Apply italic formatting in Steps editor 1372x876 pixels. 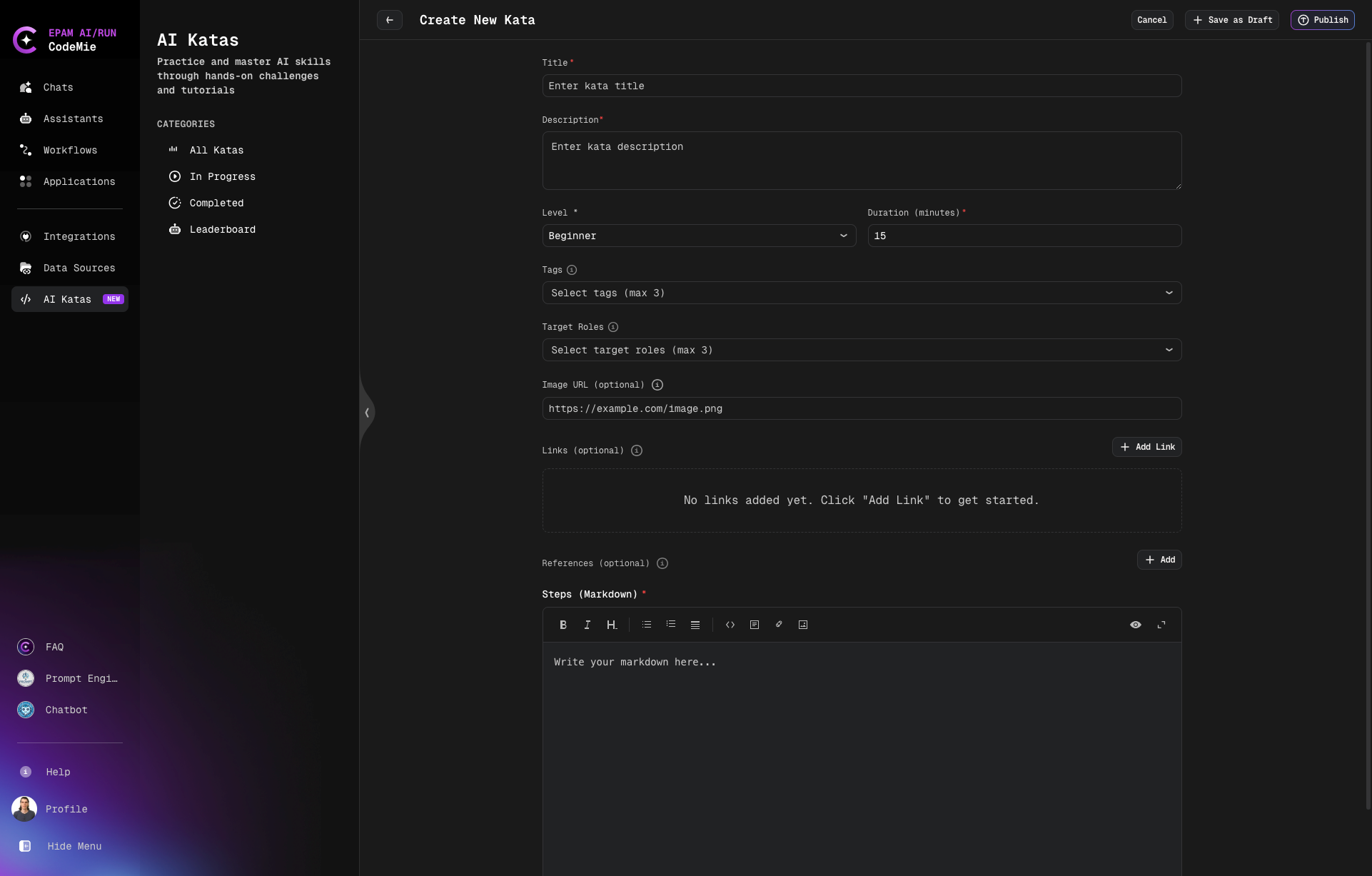click(587, 625)
